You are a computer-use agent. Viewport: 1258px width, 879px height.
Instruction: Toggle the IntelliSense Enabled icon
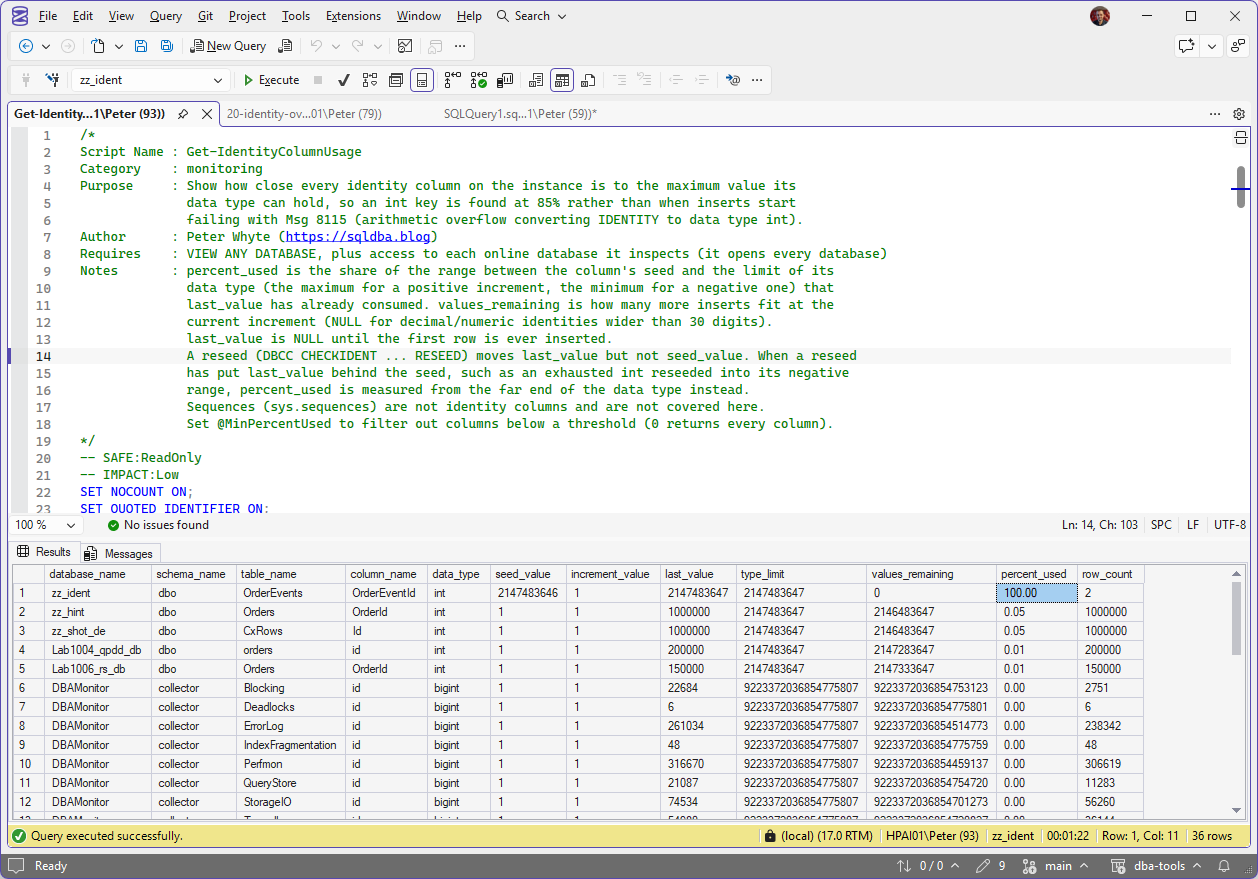point(422,80)
